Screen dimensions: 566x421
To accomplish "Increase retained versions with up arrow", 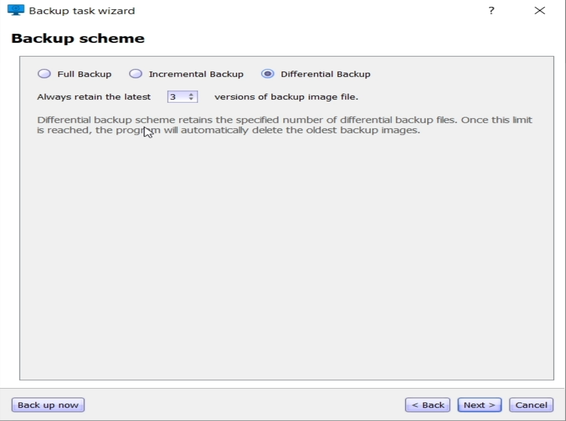I will (191, 94).
